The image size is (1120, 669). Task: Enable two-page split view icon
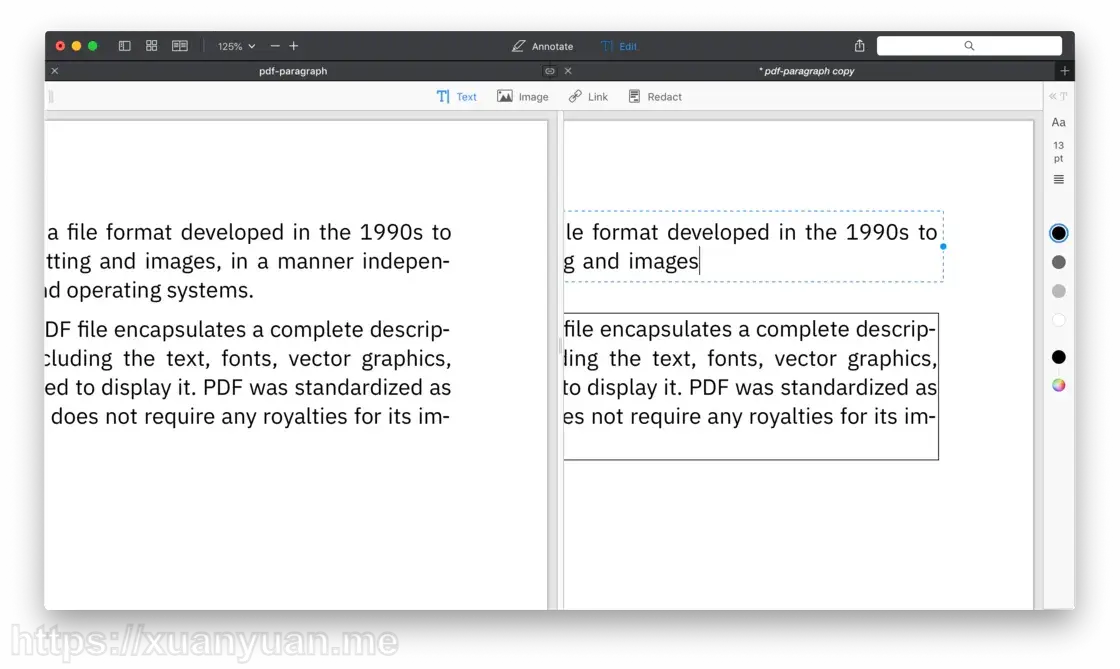point(180,46)
